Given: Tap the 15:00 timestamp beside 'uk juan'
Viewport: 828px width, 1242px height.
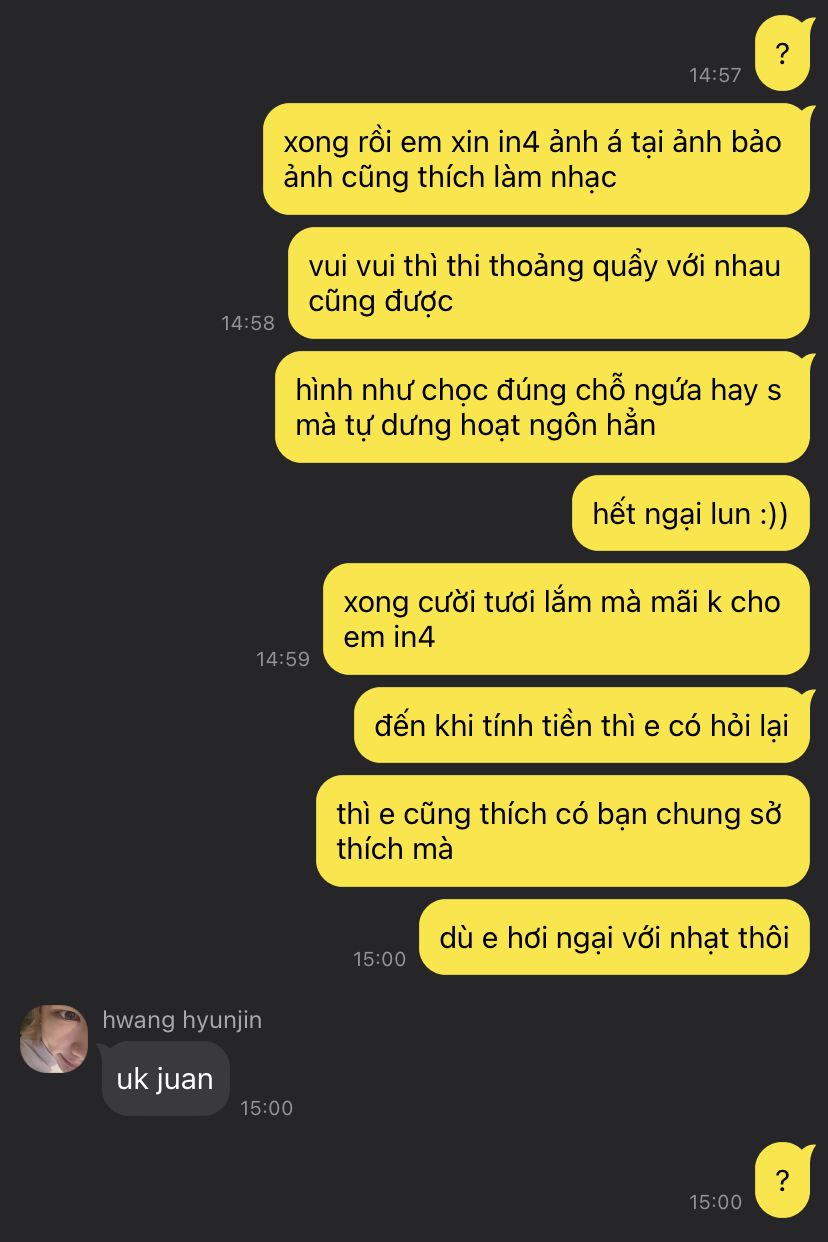Looking at the screenshot, I should click(x=267, y=1108).
